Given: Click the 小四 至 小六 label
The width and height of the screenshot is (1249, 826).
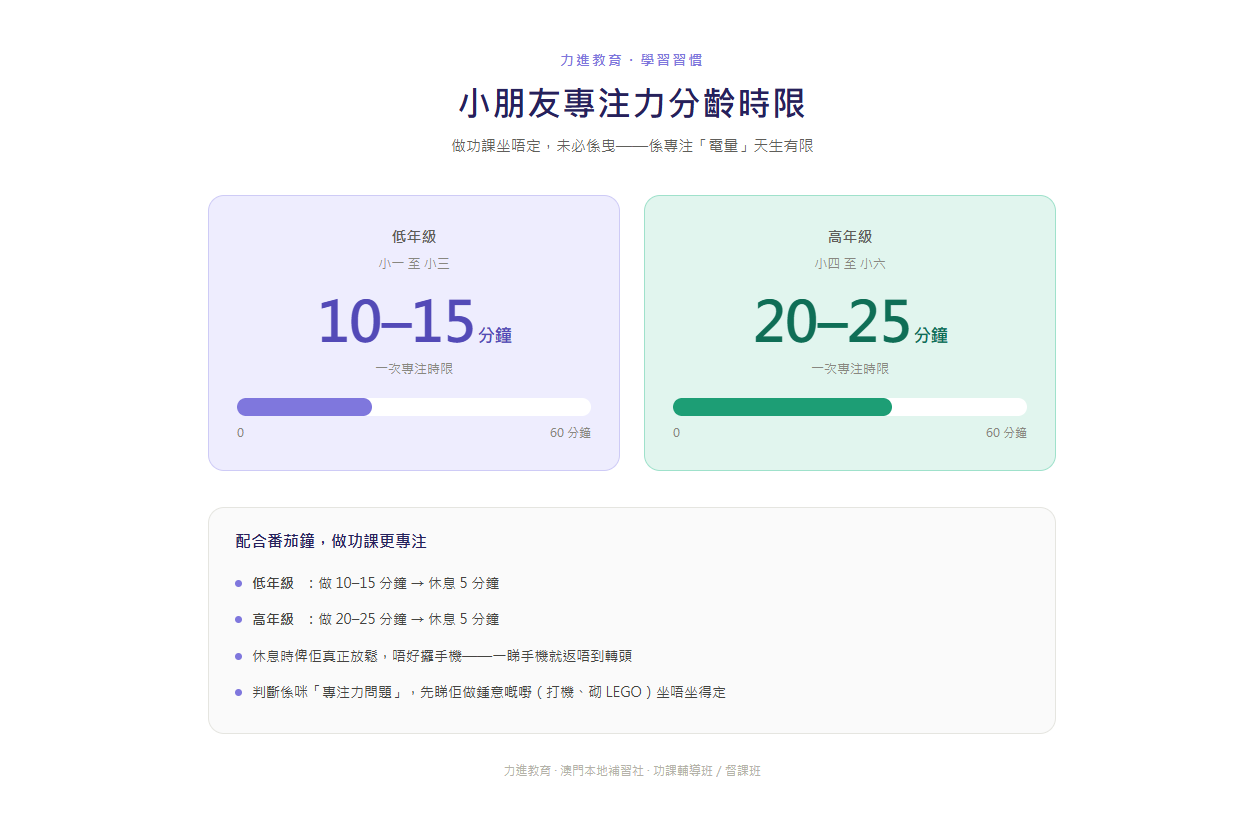Looking at the screenshot, I should click(850, 264).
